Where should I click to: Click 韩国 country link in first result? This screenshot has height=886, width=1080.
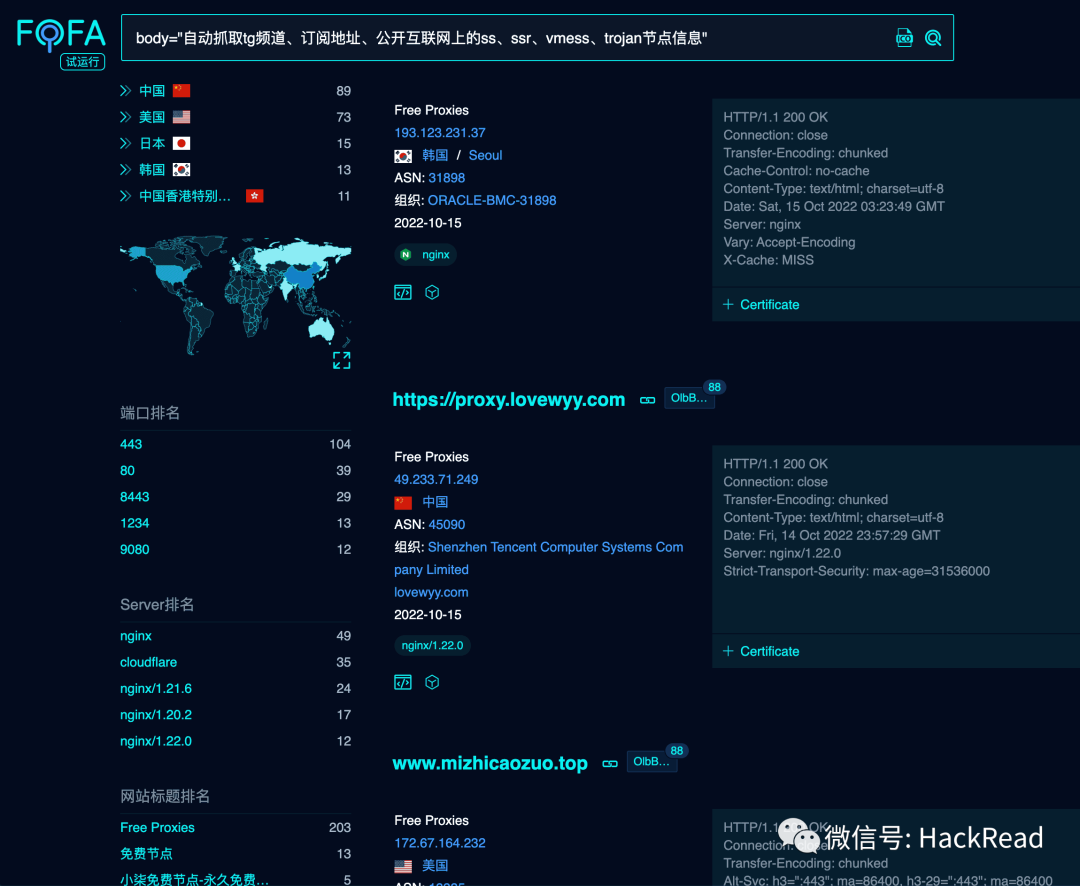tap(435, 155)
